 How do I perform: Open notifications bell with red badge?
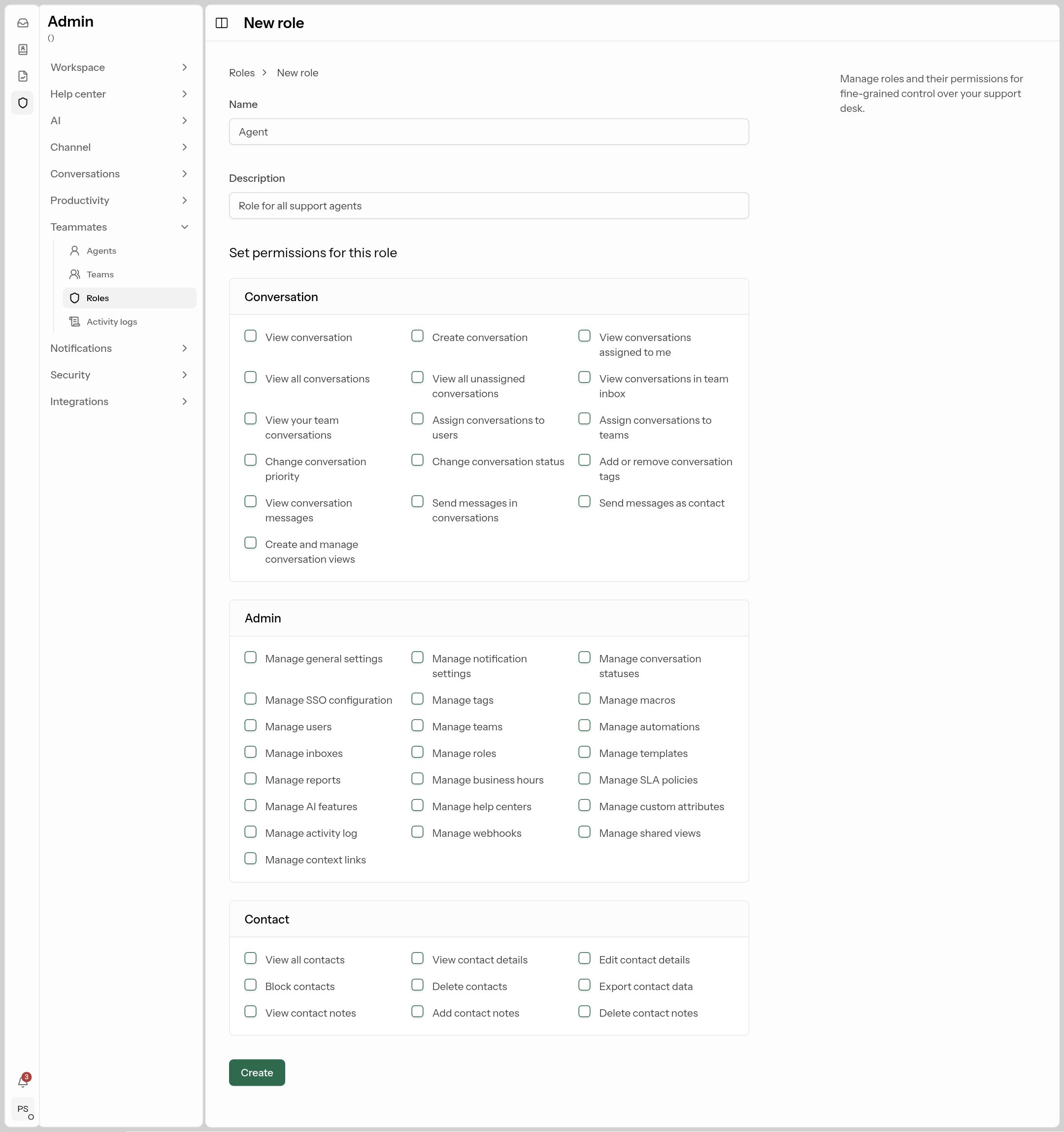[x=23, y=1080]
